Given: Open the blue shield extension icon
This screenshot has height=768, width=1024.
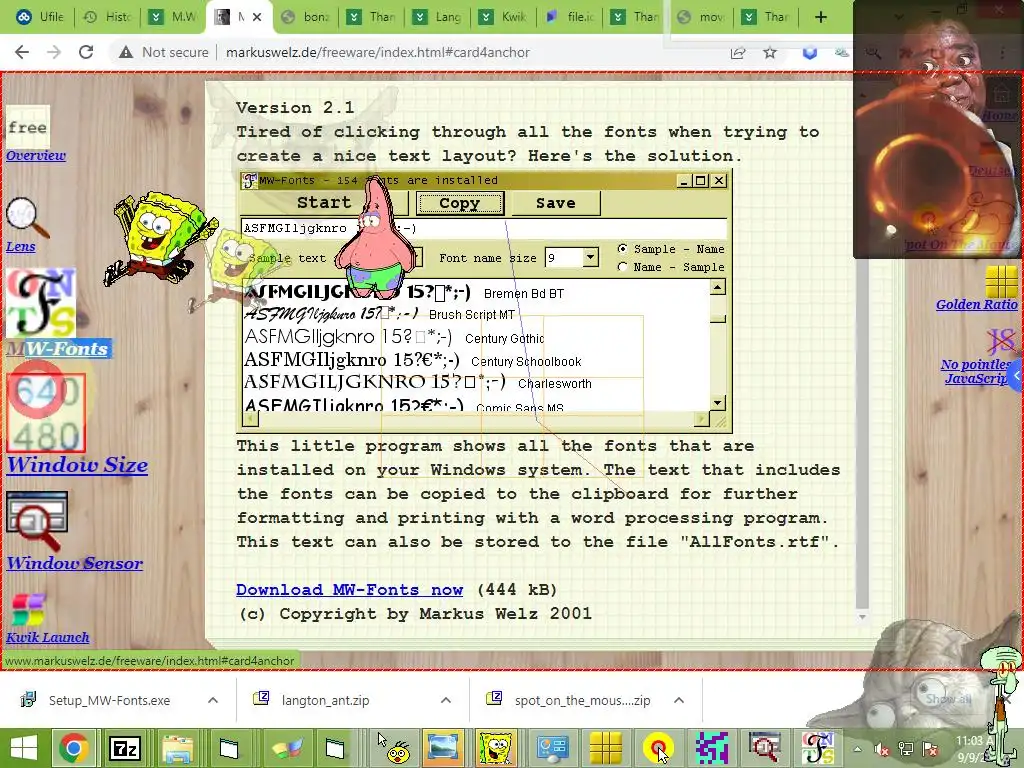Looking at the screenshot, I should (x=810, y=52).
